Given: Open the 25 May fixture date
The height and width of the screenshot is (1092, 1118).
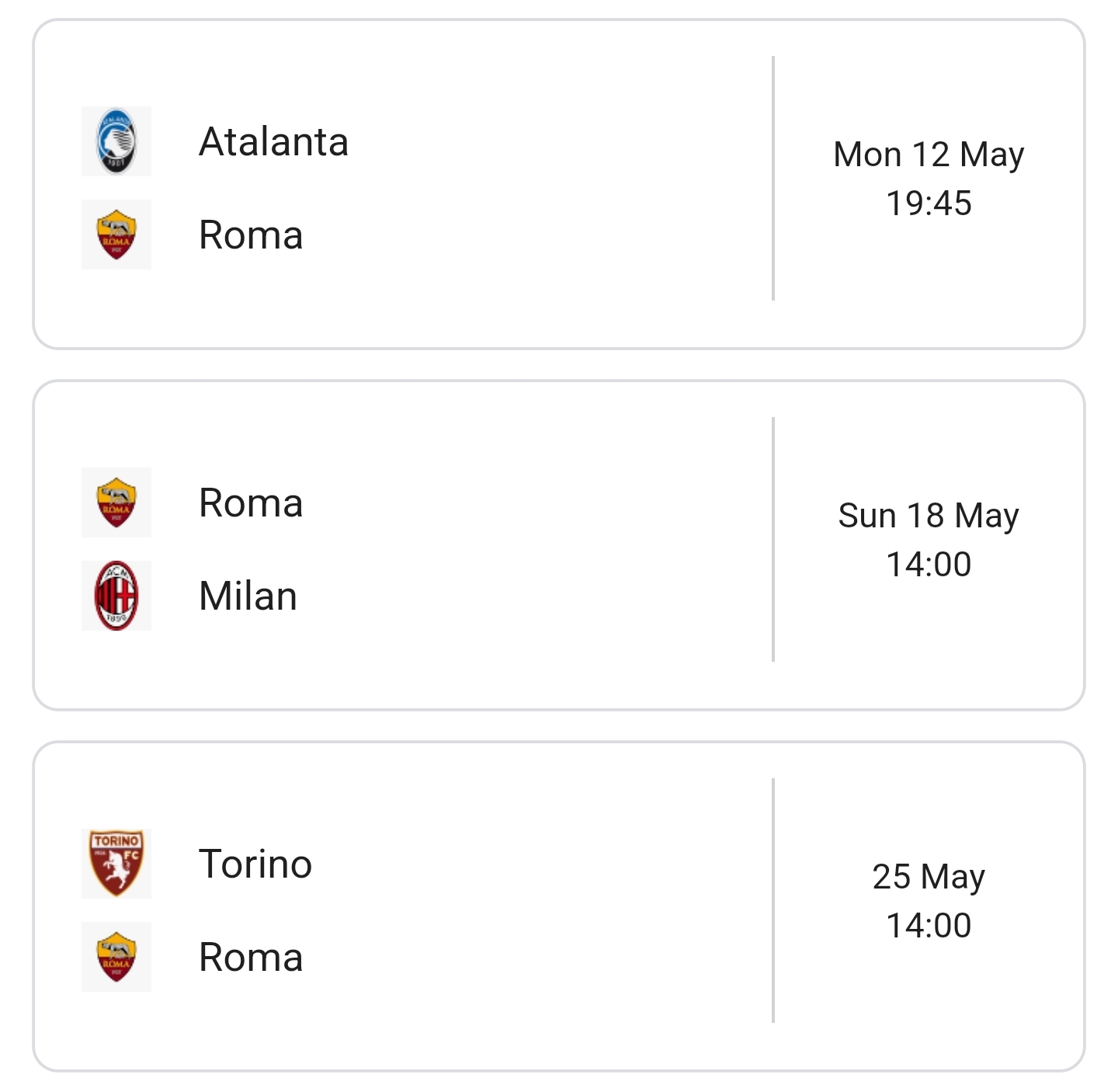Looking at the screenshot, I should [929, 877].
